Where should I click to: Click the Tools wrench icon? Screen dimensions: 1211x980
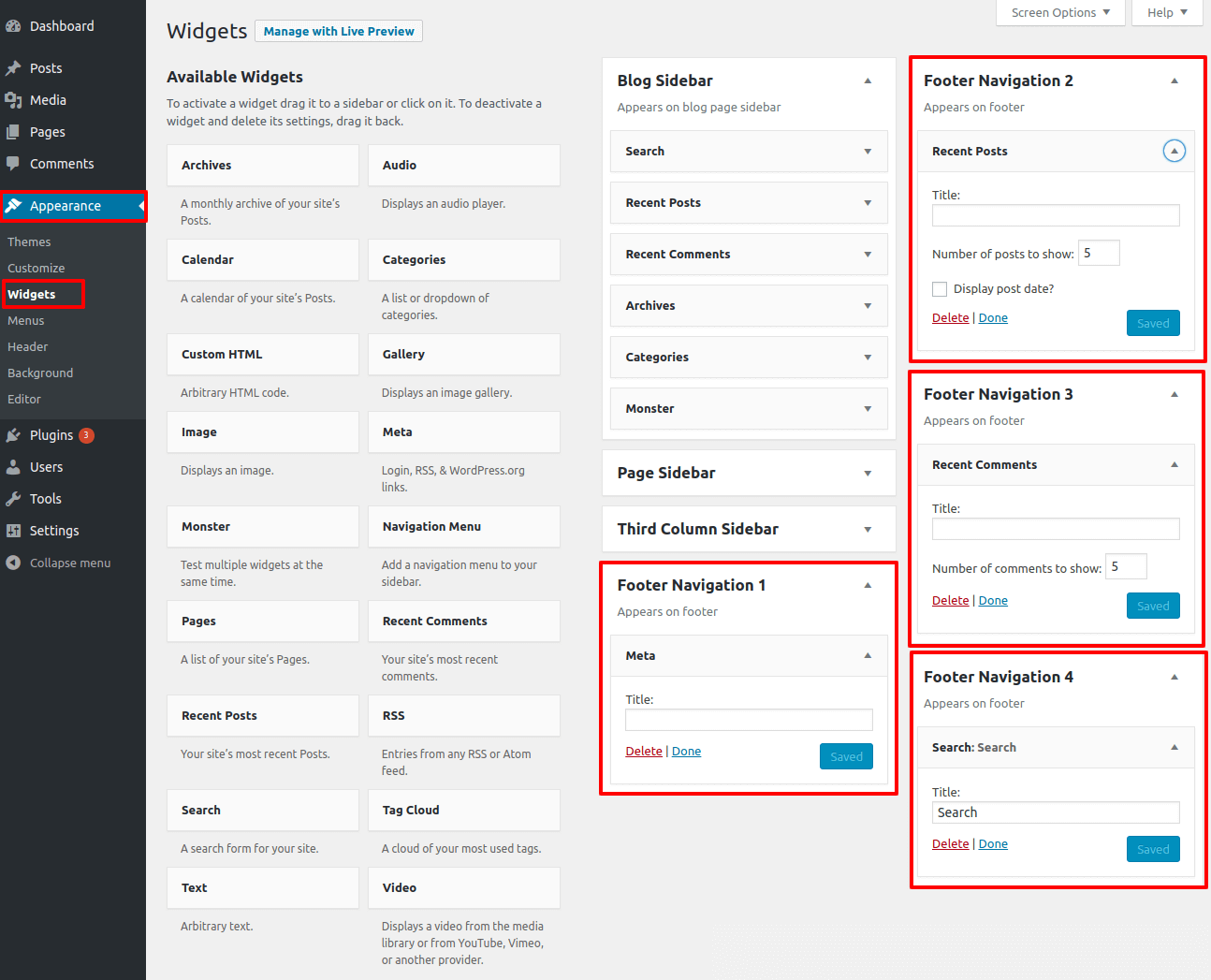point(13,499)
